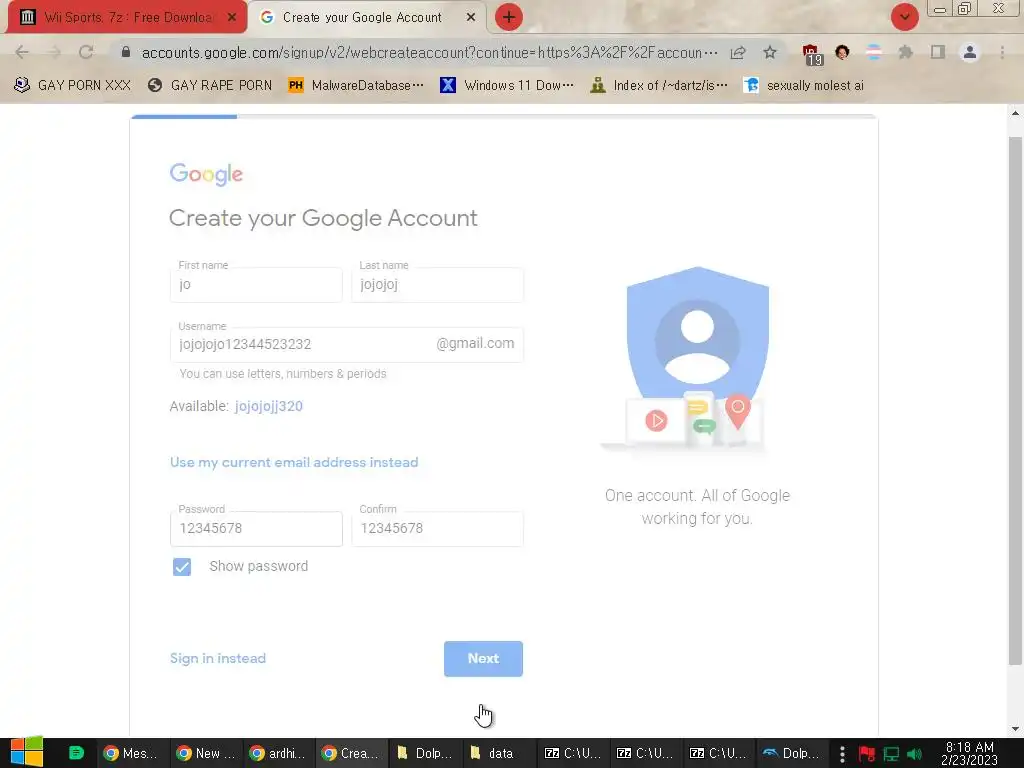Click the Google logo on the form
Viewport: 1024px width, 768px height.
(206, 174)
